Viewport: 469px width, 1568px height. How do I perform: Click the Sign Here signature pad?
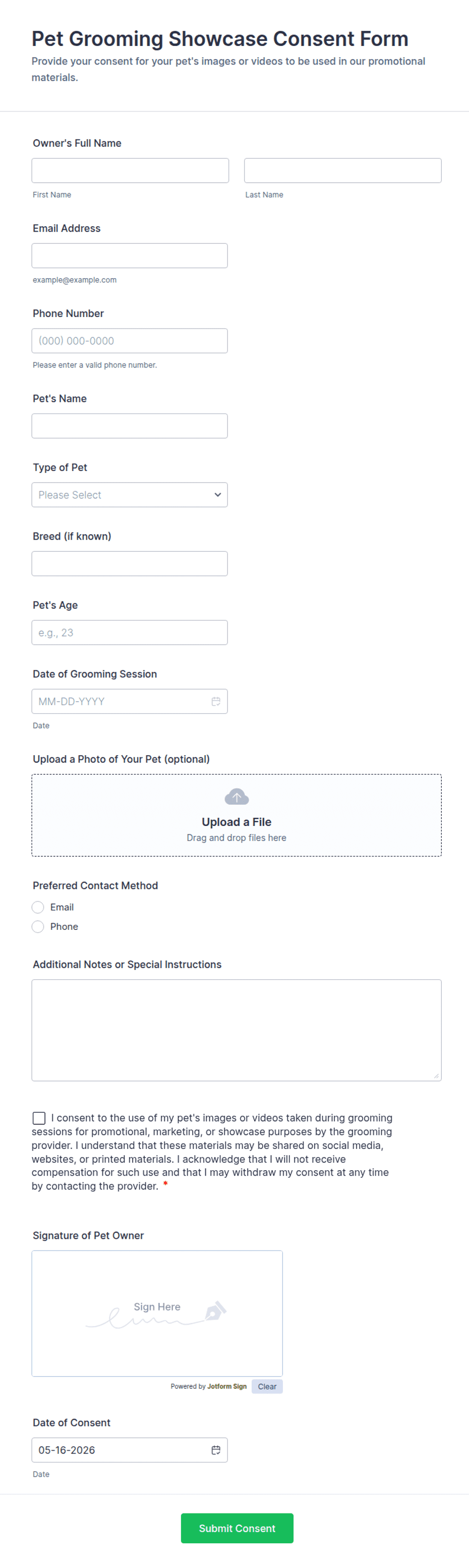[157, 1313]
